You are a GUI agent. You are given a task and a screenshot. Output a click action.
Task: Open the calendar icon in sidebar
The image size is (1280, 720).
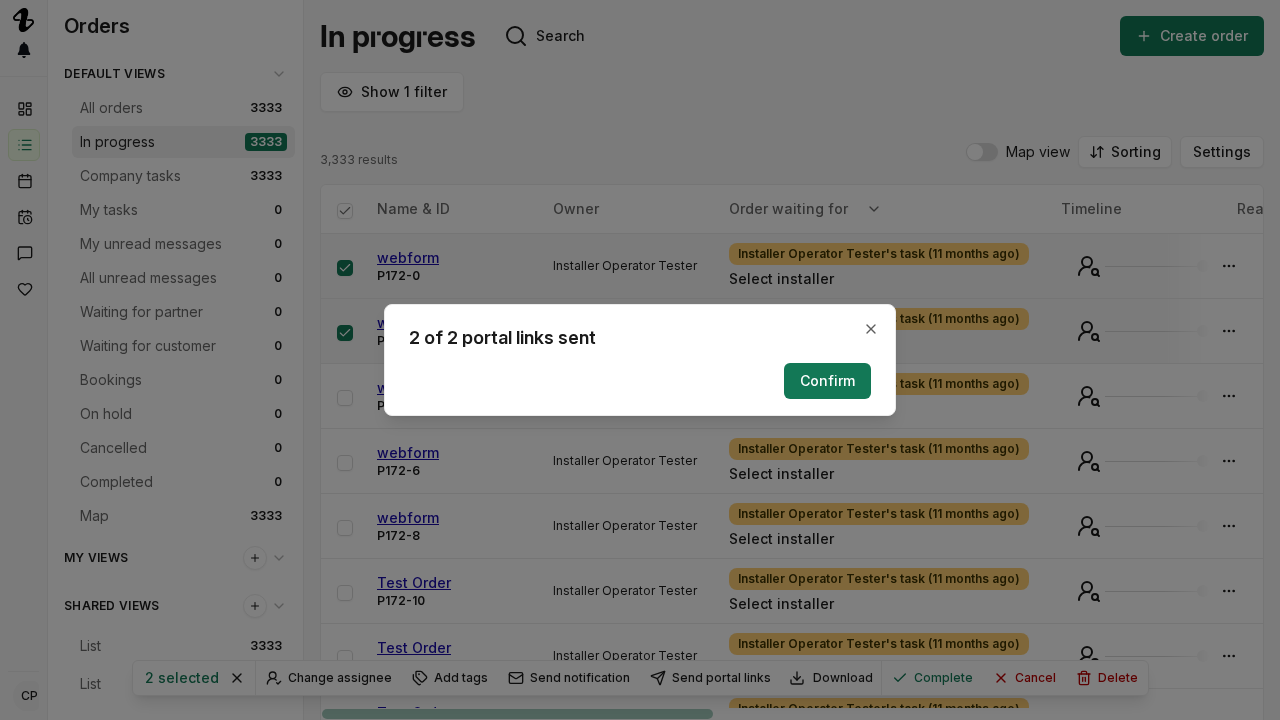click(25, 181)
